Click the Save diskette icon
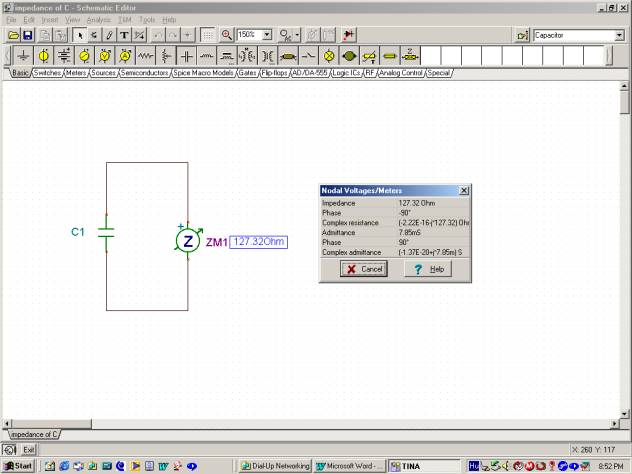 coord(28,34)
